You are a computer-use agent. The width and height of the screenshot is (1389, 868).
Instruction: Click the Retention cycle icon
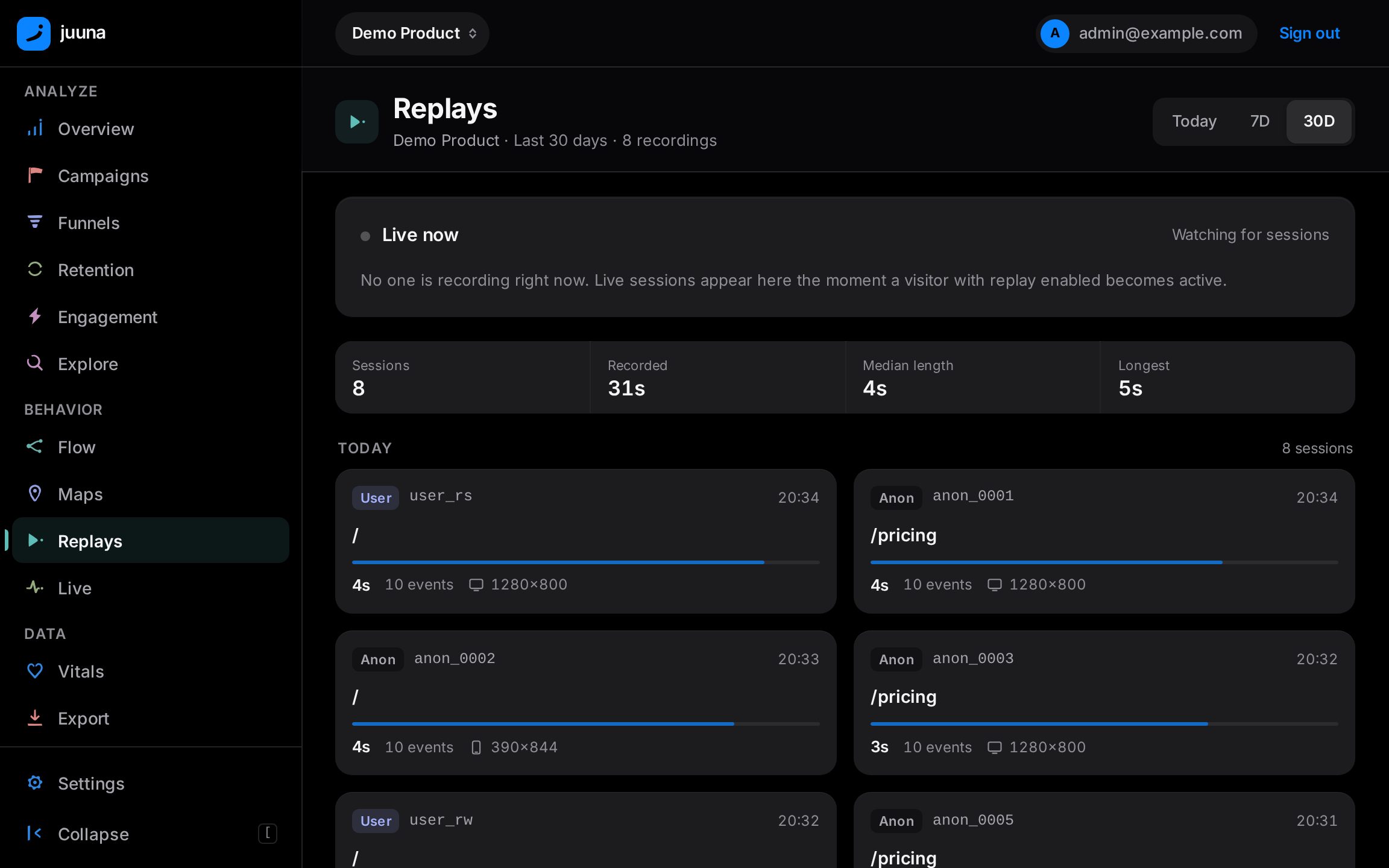(x=35, y=269)
